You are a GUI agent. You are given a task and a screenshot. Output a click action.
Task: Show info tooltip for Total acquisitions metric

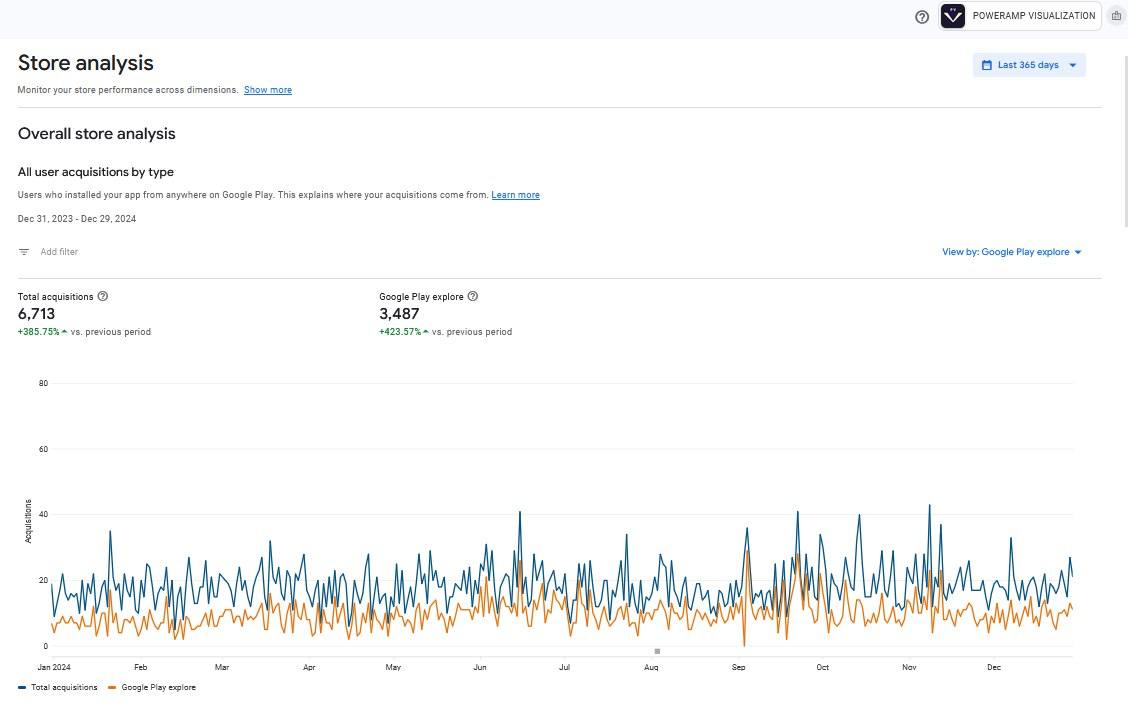[103, 296]
